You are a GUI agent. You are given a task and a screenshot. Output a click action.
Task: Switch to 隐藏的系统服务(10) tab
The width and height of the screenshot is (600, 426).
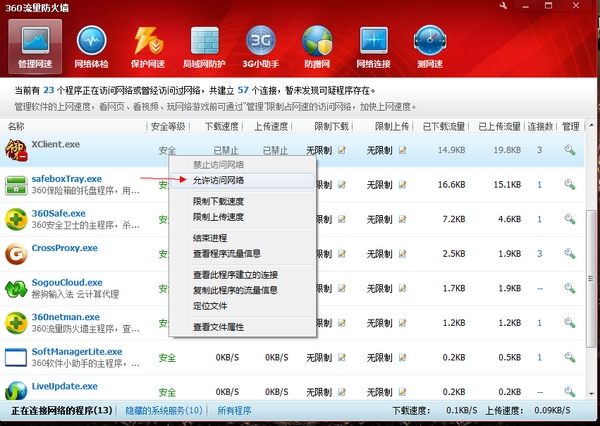tap(164, 411)
